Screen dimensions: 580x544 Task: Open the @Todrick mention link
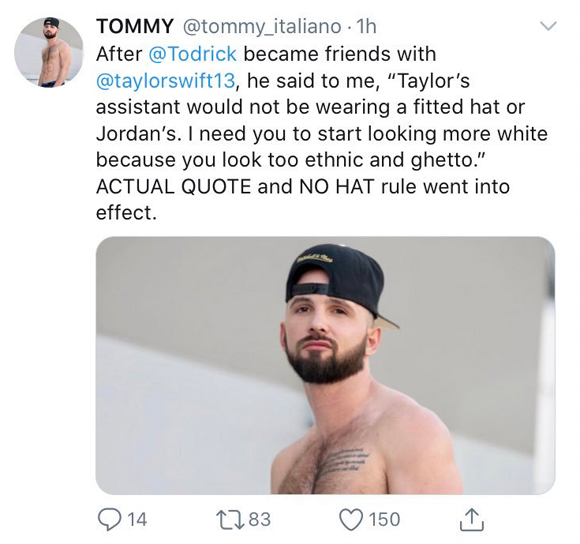click(x=192, y=54)
